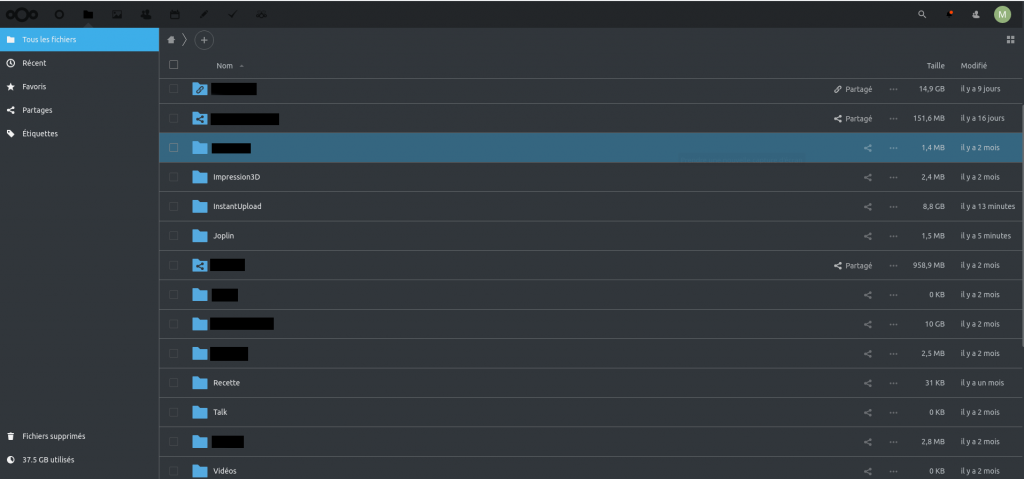Tick the select-all checkbox in header
This screenshot has height=479, width=1024.
[x=174, y=65]
